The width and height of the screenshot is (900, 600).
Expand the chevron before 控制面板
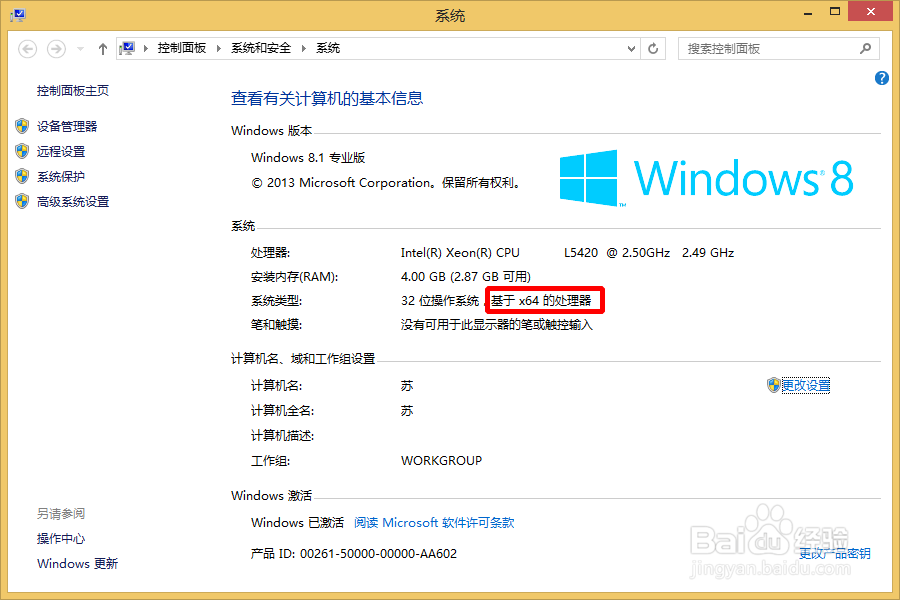coord(146,48)
